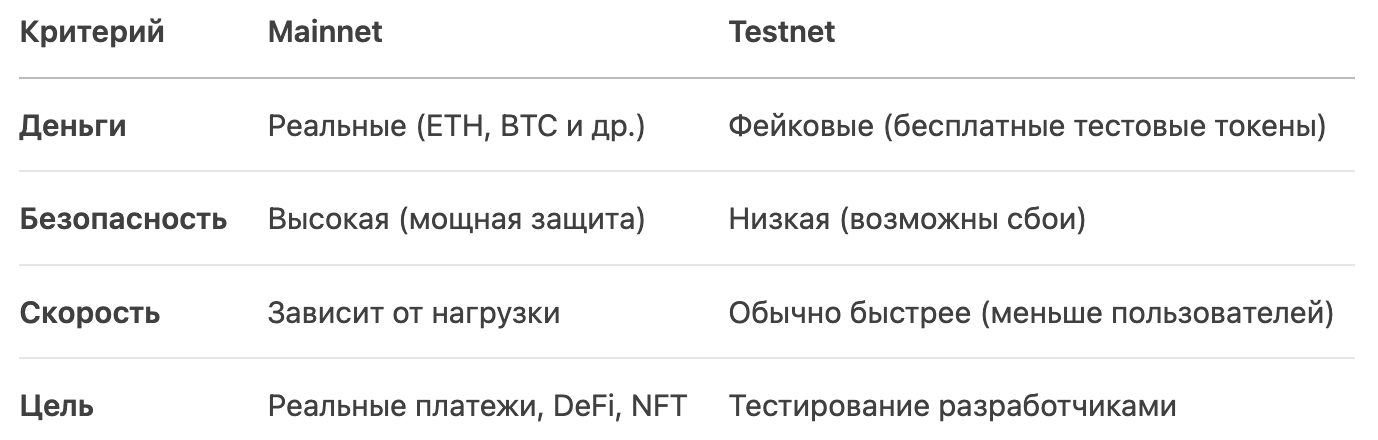Click the cell "Зависит от нагрузки"
Image resolution: width=1378 pixels, height=440 pixels.
[x=413, y=313]
